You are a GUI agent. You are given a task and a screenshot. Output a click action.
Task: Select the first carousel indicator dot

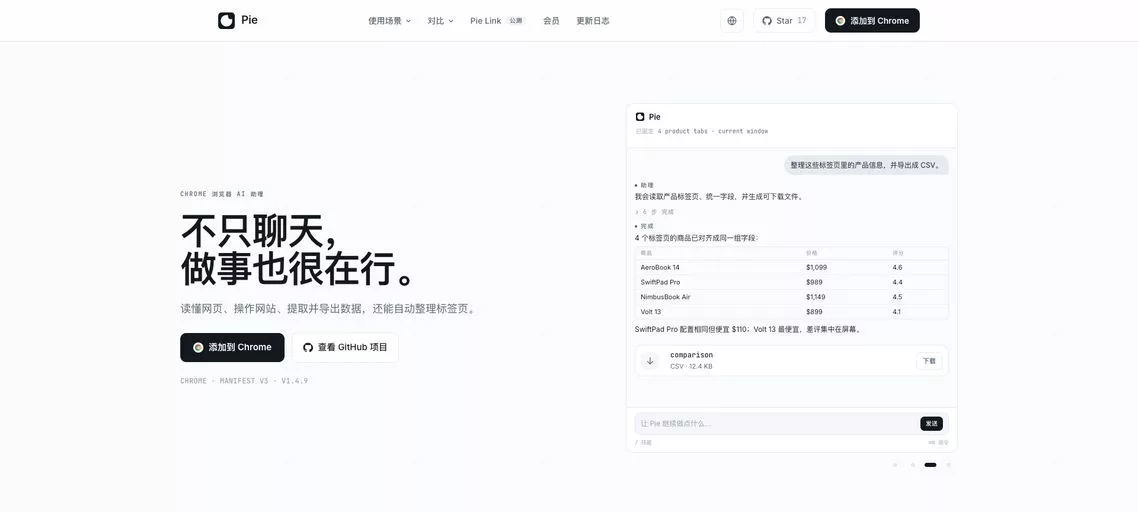tap(895, 465)
